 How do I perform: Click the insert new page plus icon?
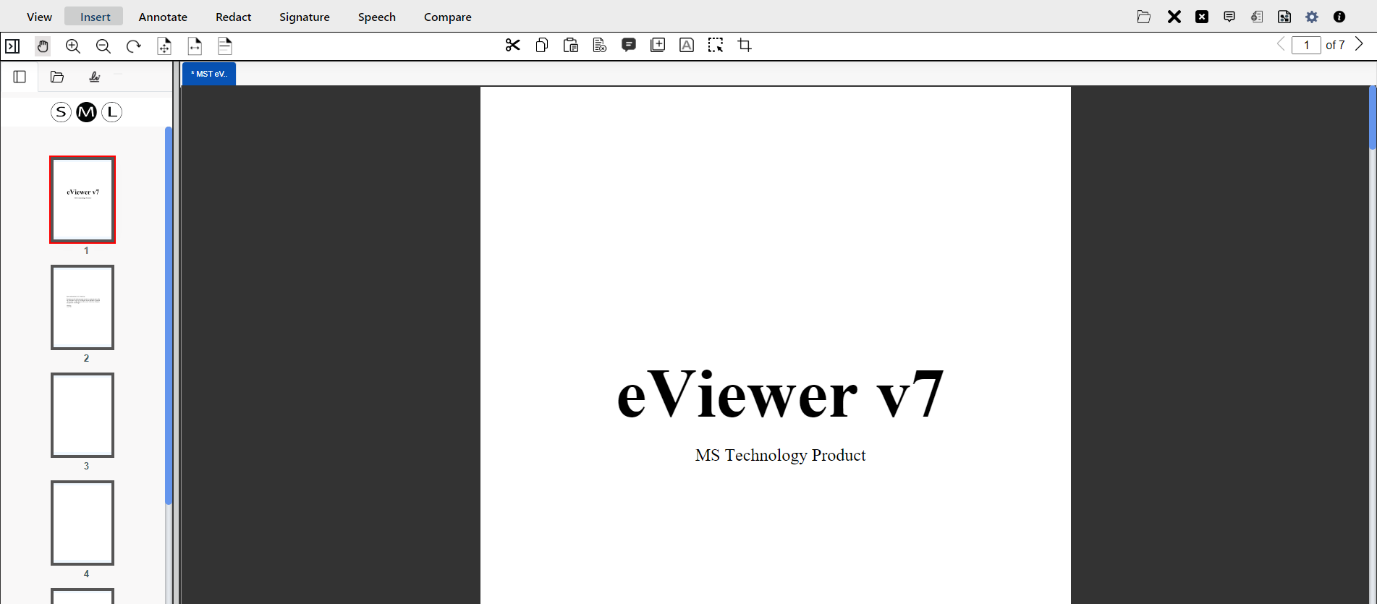(658, 45)
